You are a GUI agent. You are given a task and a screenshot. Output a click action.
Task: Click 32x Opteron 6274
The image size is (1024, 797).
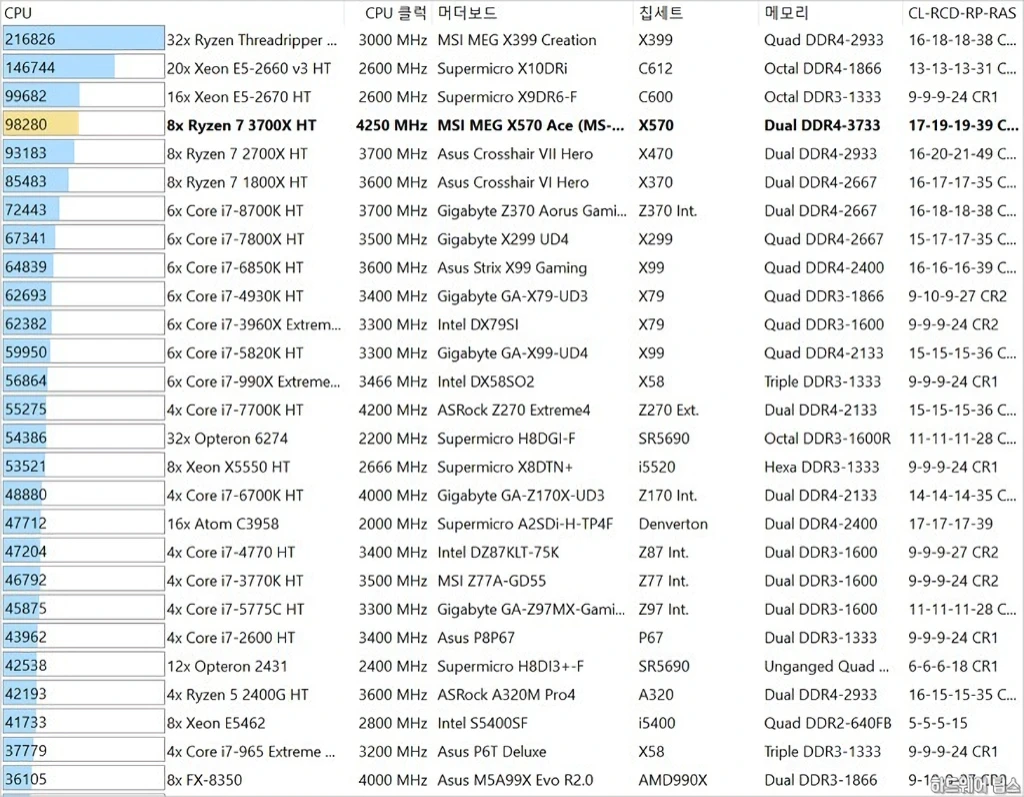click(227, 438)
